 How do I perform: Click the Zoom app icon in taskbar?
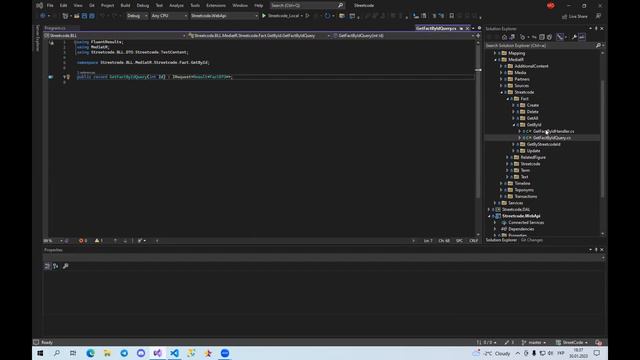(x=225, y=353)
